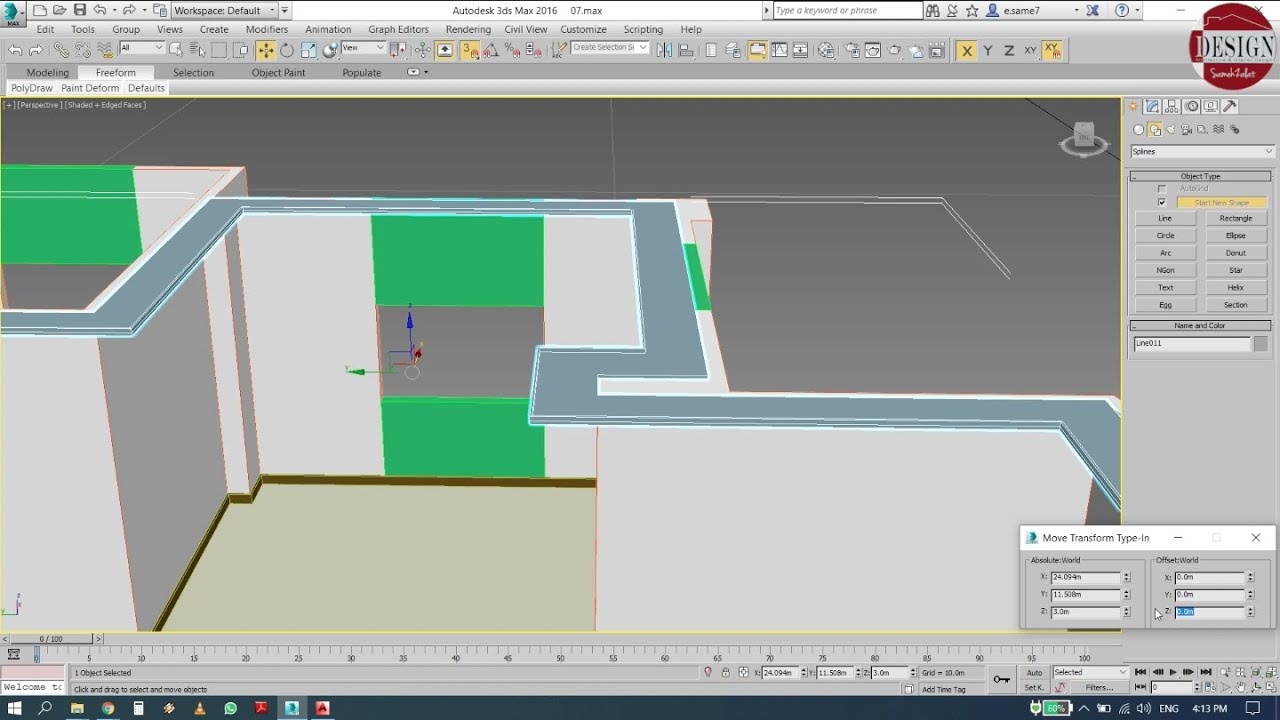Enable the AutoGrid checkbox

pyautogui.click(x=1162, y=188)
